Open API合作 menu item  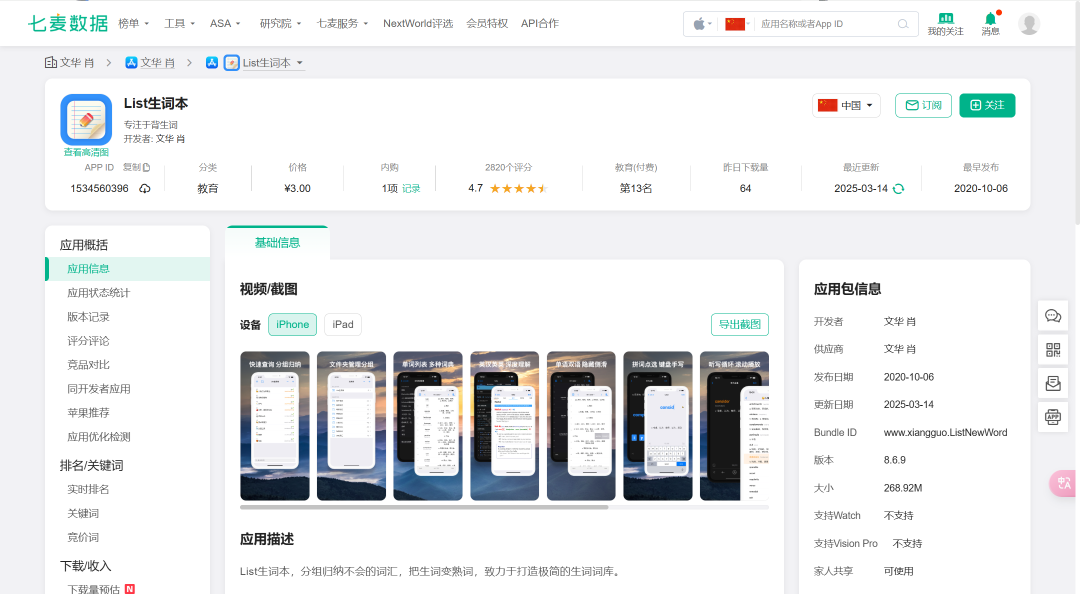pyautogui.click(x=540, y=23)
